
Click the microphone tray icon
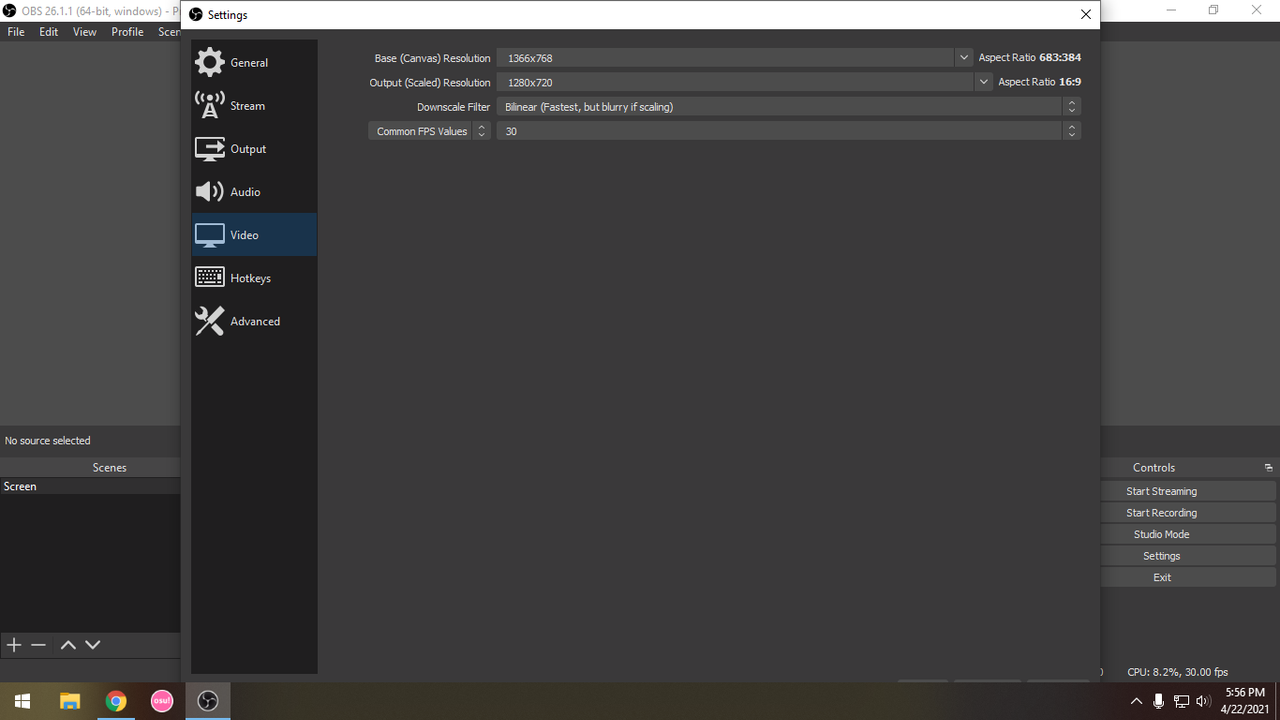1159,701
